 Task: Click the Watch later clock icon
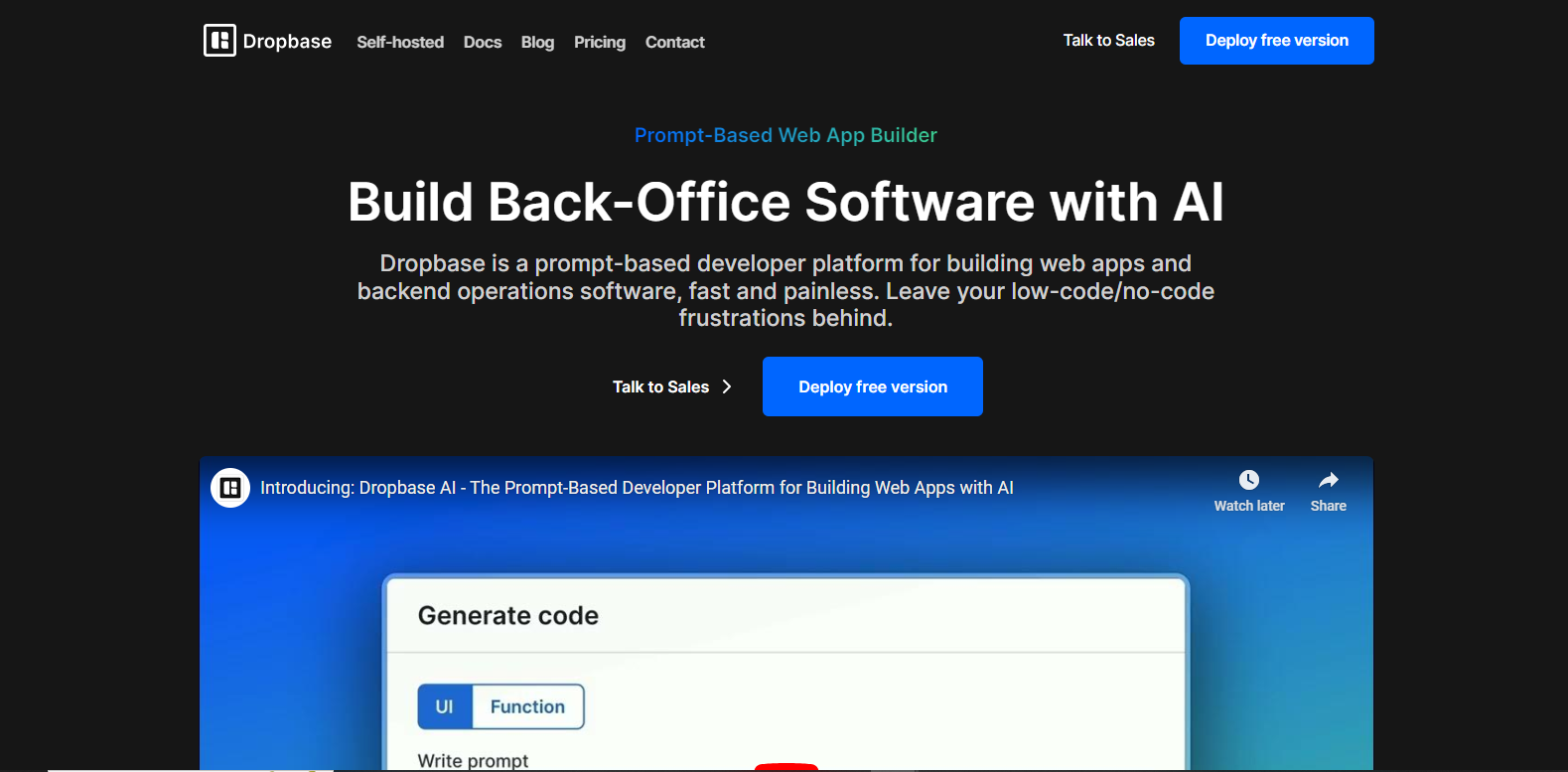tap(1249, 480)
